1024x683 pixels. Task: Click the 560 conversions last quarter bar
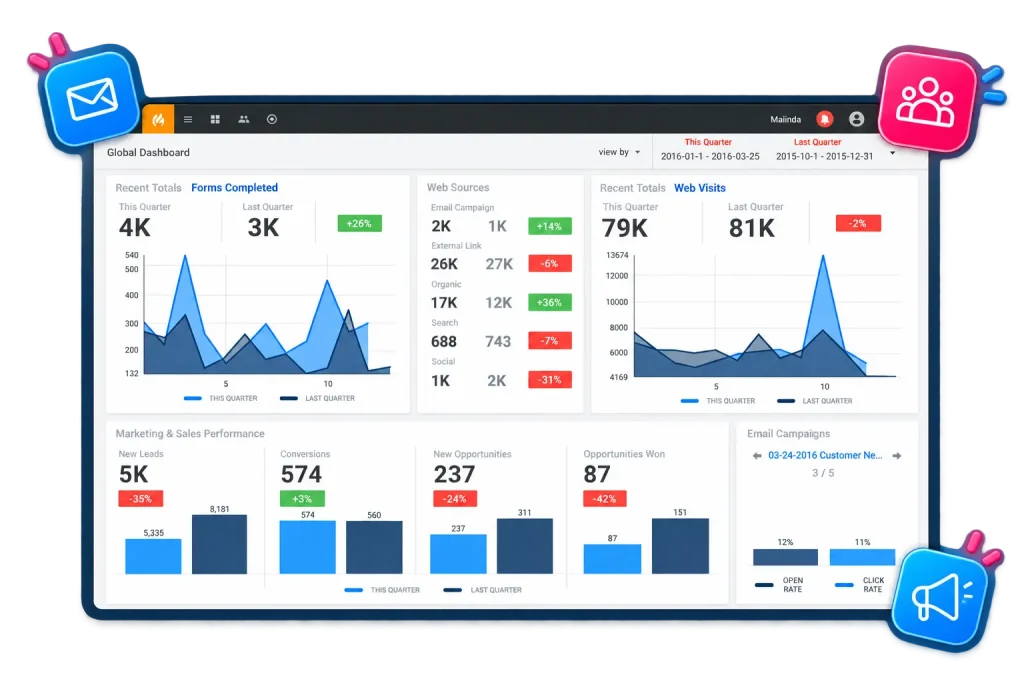pyautogui.click(x=374, y=547)
